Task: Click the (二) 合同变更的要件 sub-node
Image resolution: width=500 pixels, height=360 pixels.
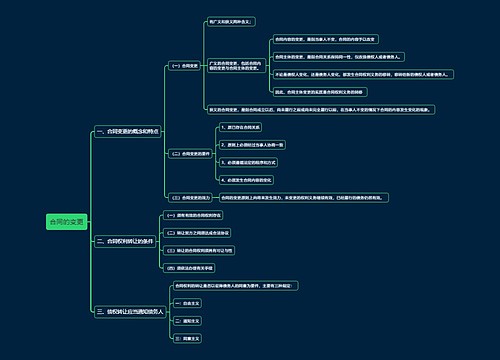Action: 190,154
